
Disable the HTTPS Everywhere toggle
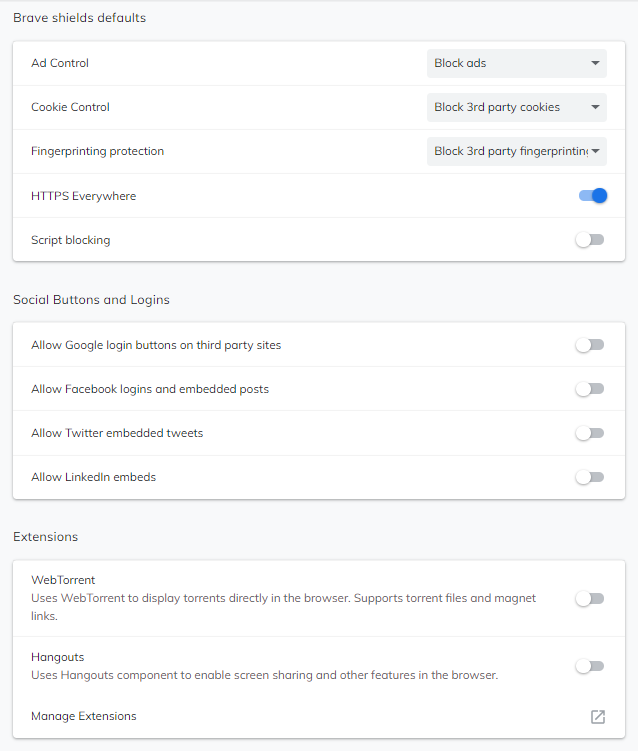[592, 196]
